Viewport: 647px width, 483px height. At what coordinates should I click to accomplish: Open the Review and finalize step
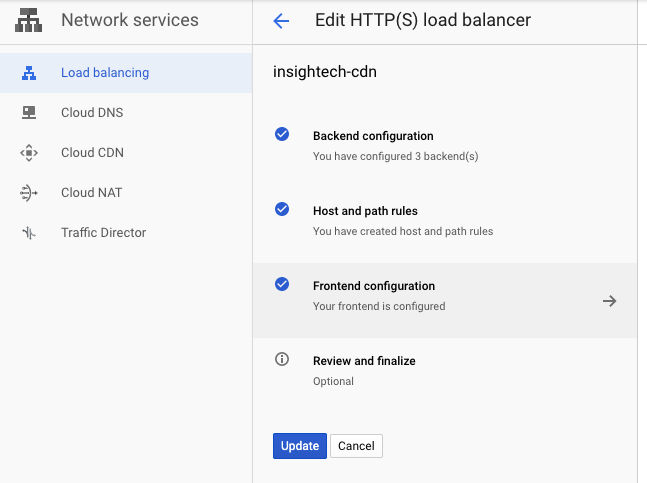pos(445,371)
